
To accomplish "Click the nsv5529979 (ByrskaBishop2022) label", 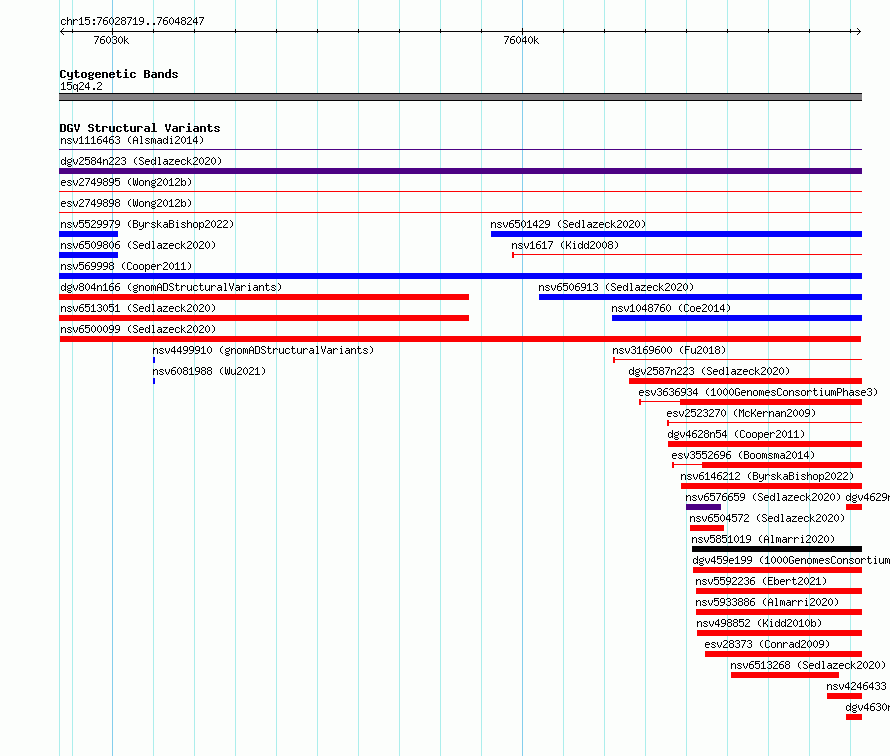I will pyautogui.click(x=147, y=224).
